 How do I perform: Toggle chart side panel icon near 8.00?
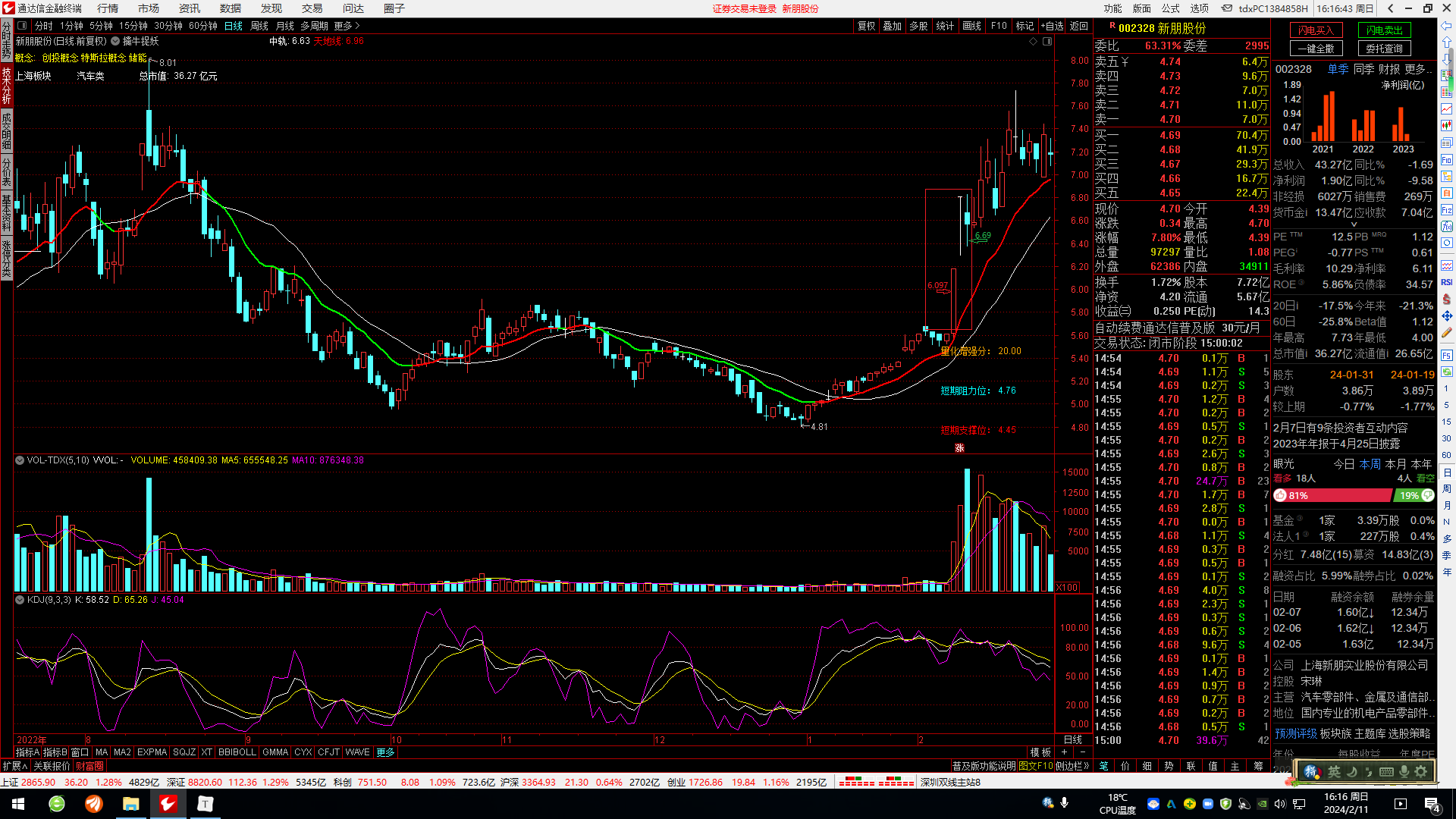(x=1047, y=42)
